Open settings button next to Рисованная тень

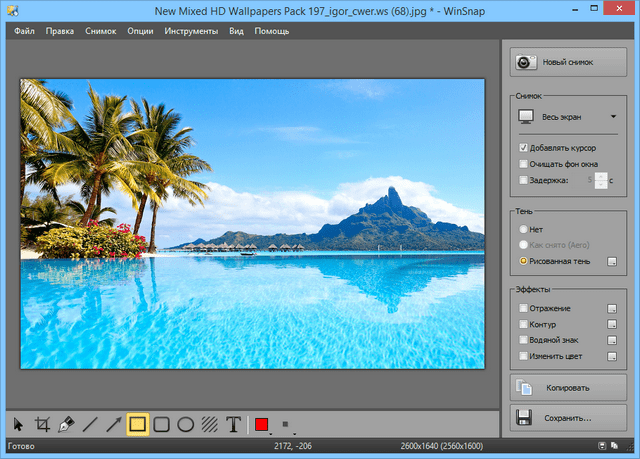click(611, 261)
